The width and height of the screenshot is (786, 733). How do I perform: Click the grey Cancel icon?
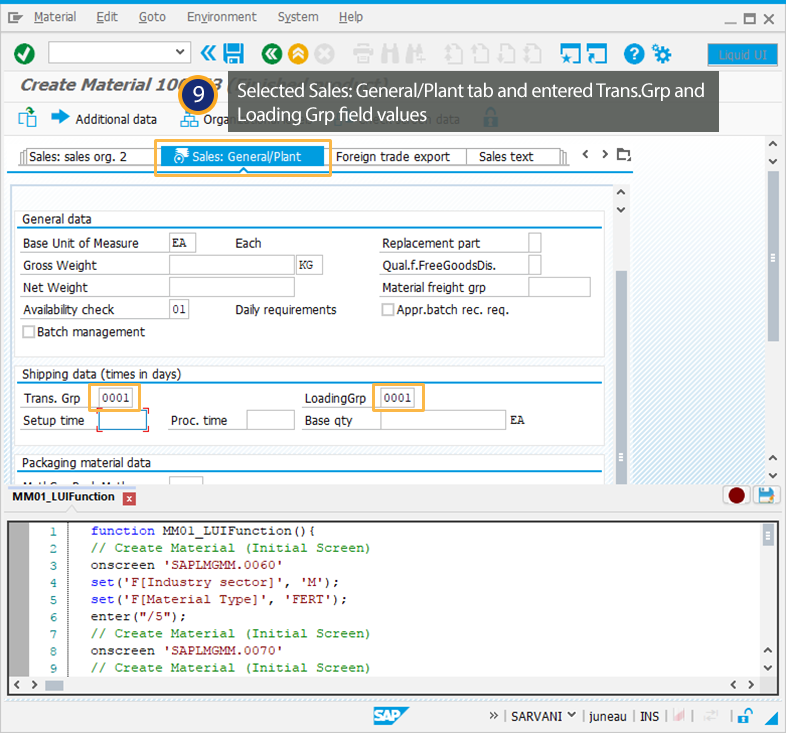coord(324,54)
